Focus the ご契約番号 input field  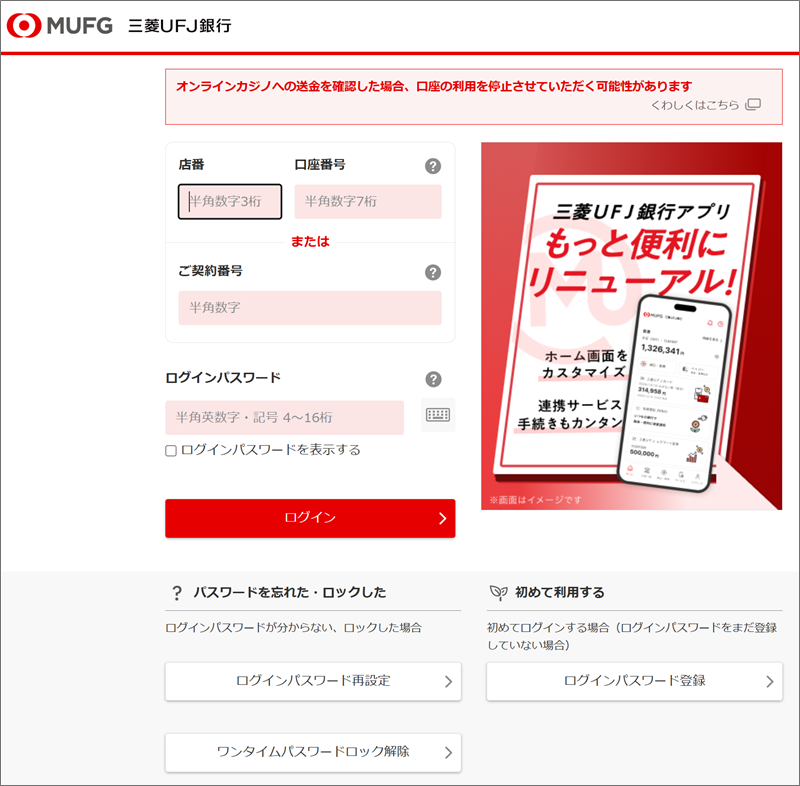click(x=310, y=308)
